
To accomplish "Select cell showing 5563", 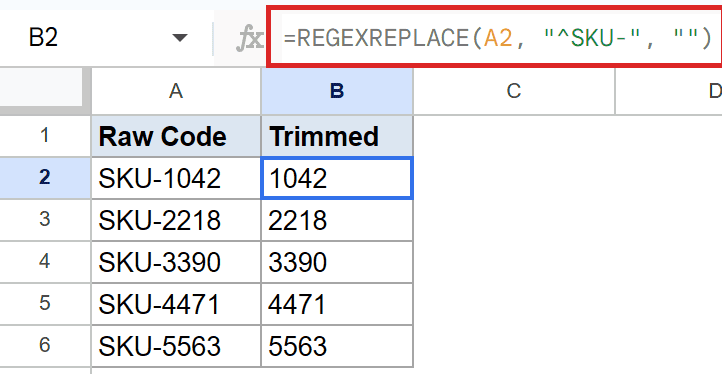I will tap(337, 345).
